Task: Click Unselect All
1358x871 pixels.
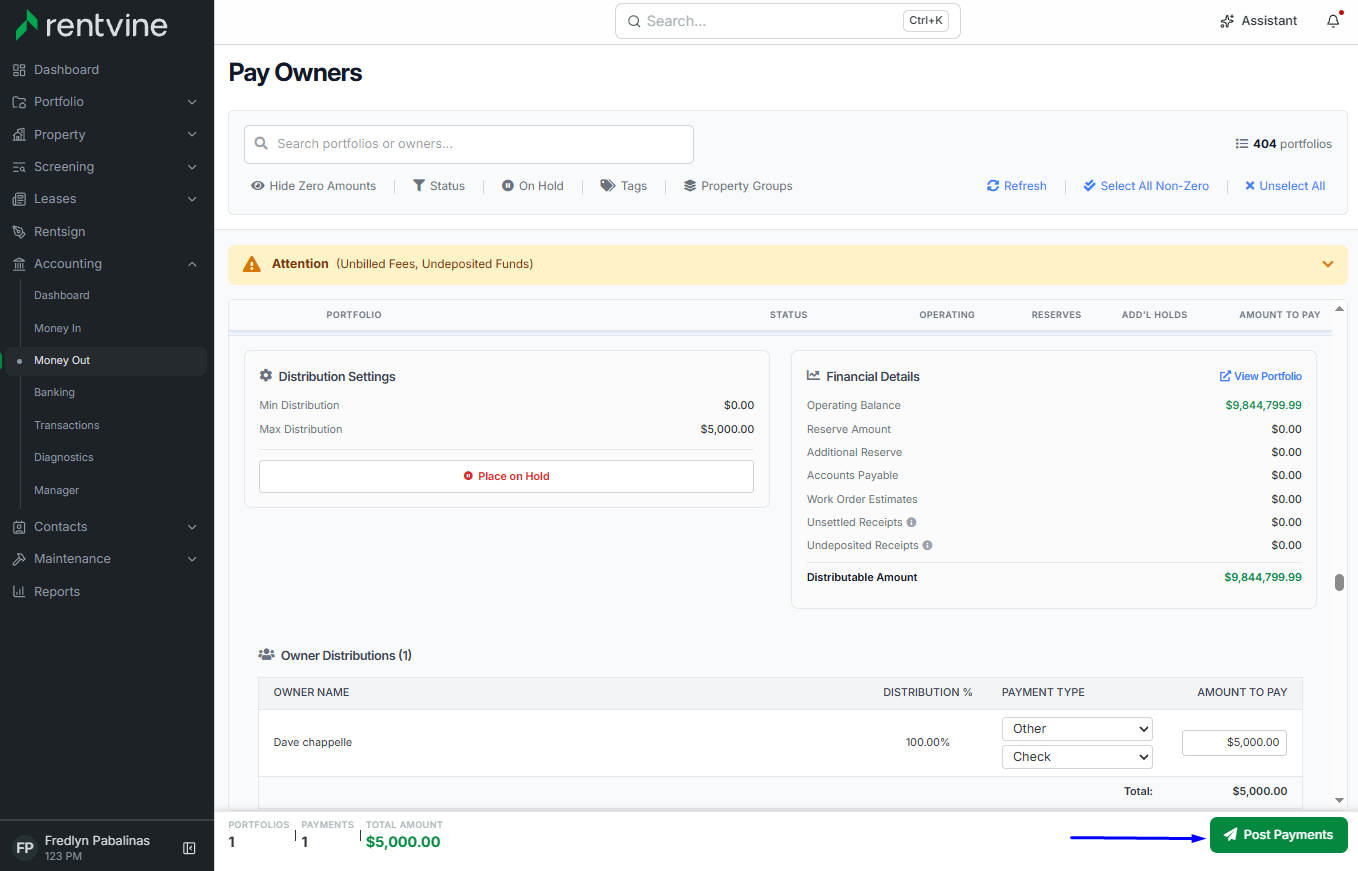Action: click(x=1285, y=186)
